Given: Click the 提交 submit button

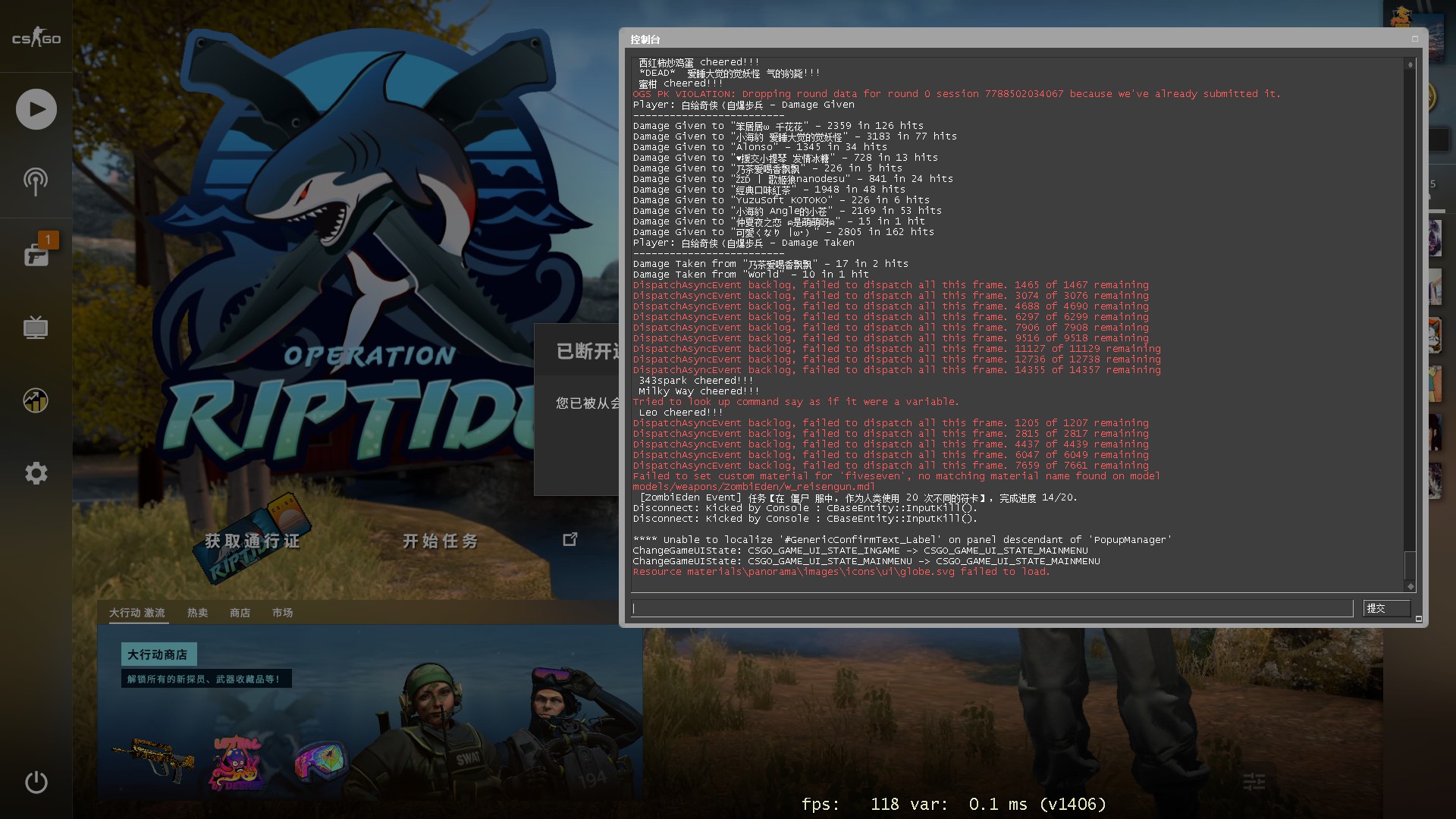Looking at the screenshot, I should coord(1387,608).
